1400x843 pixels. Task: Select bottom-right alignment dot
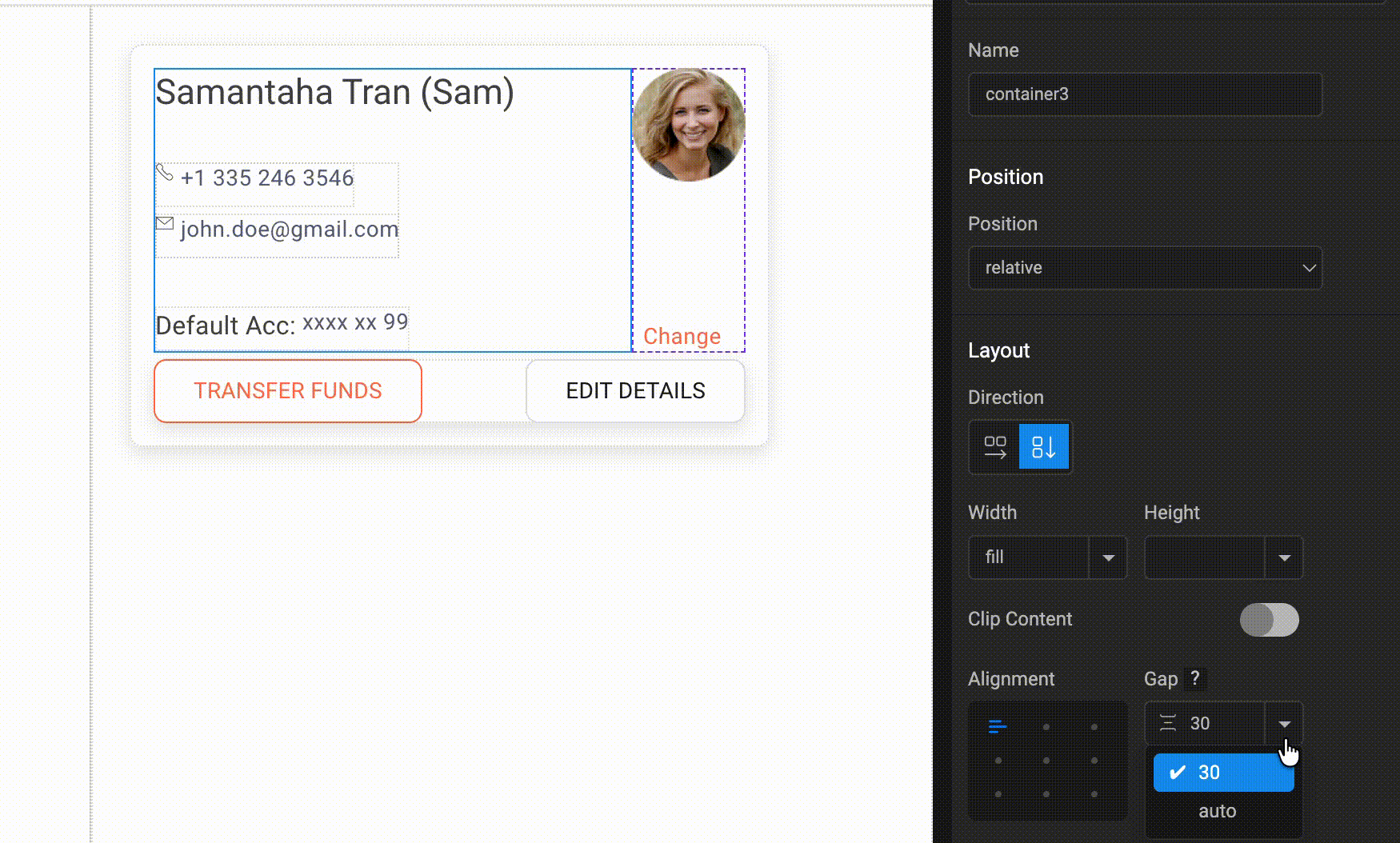1094,794
